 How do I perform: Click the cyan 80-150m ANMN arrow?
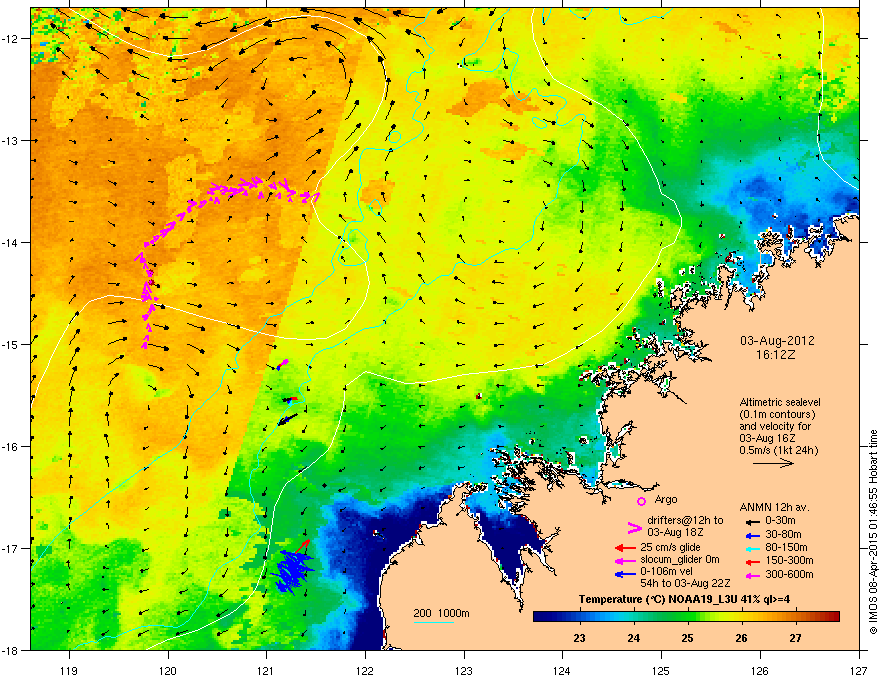coord(752,548)
